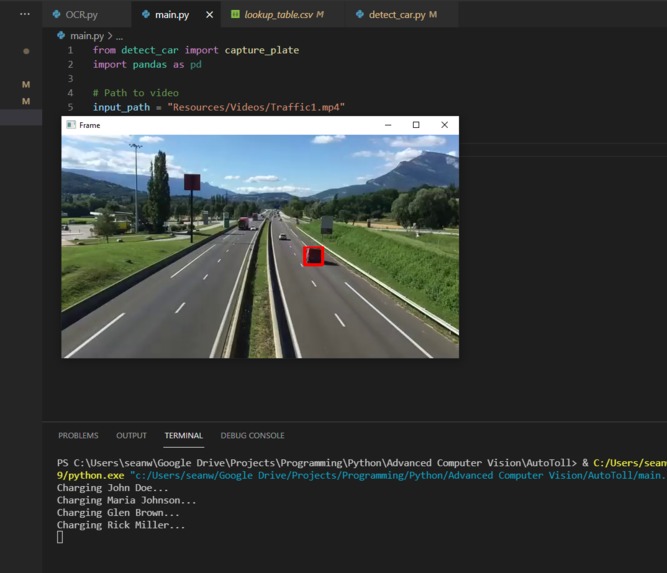The image size is (667, 573).
Task: Click the Frame window title icon
Action: (x=71, y=125)
